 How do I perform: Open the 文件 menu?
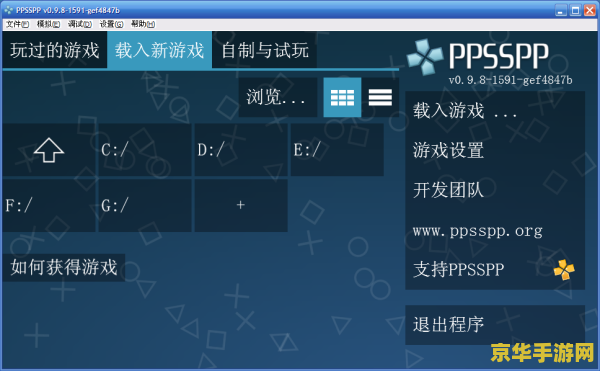point(17,24)
